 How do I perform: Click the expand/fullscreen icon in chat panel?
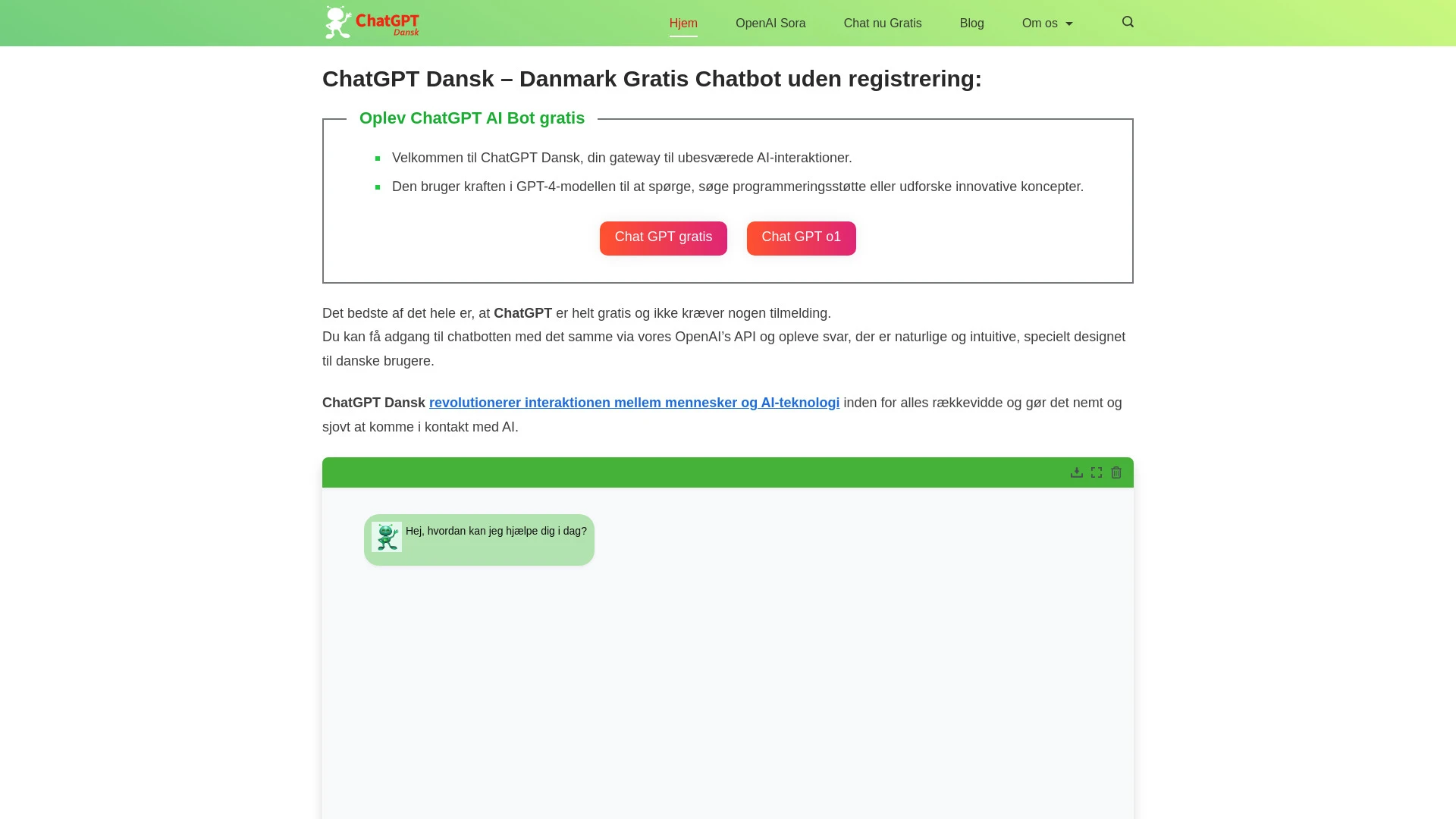coord(1096,472)
